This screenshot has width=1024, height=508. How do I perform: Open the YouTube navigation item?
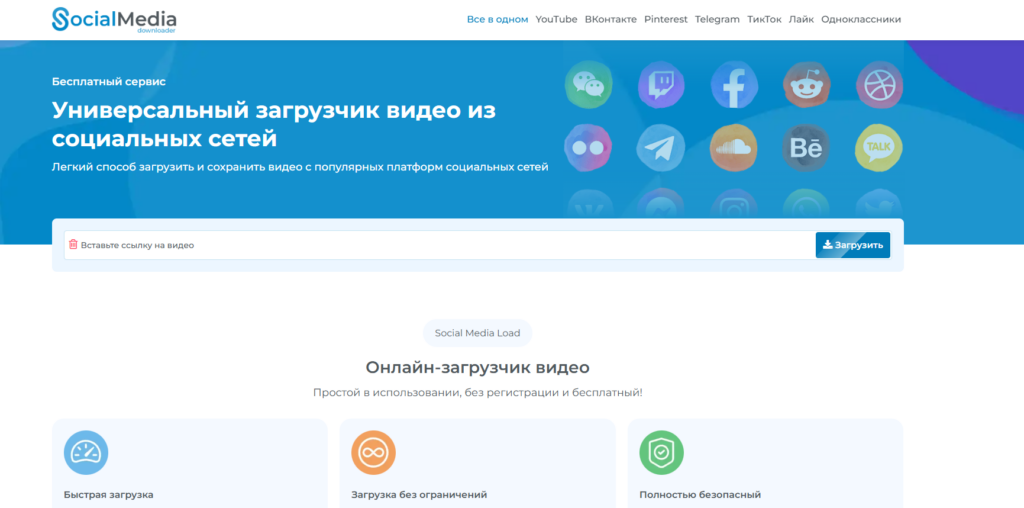pyautogui.click(x=556, y=20)
